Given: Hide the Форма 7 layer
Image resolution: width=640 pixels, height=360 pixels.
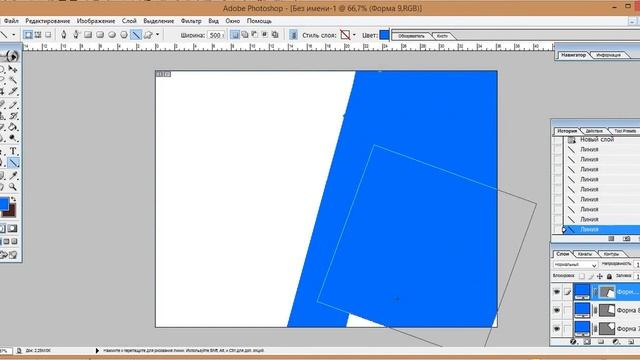Looking at the screenshot, I should pyautogui.click(x=557, y=328).
